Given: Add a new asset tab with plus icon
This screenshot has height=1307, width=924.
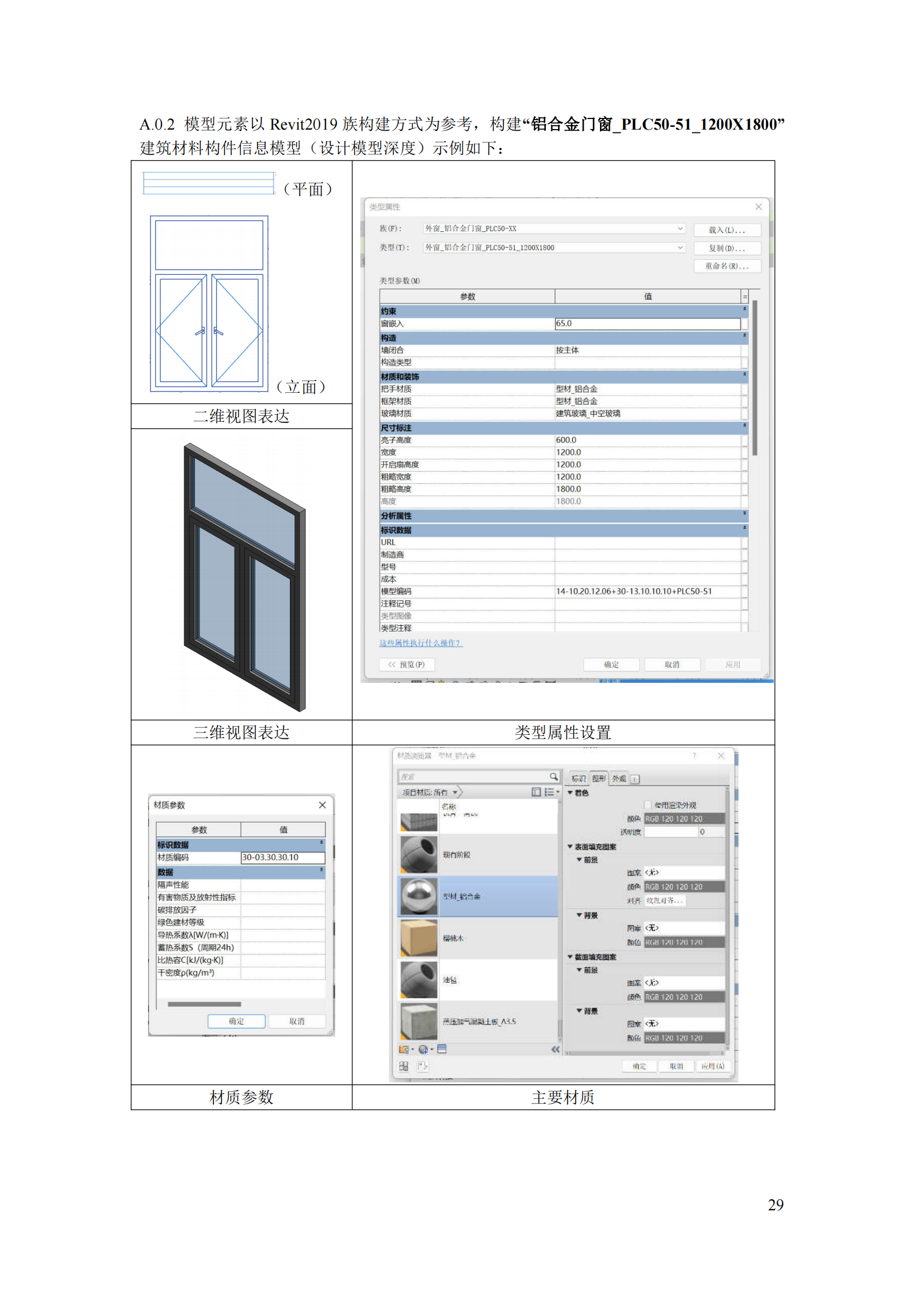Looking at the screenshot, I should 635,779.
